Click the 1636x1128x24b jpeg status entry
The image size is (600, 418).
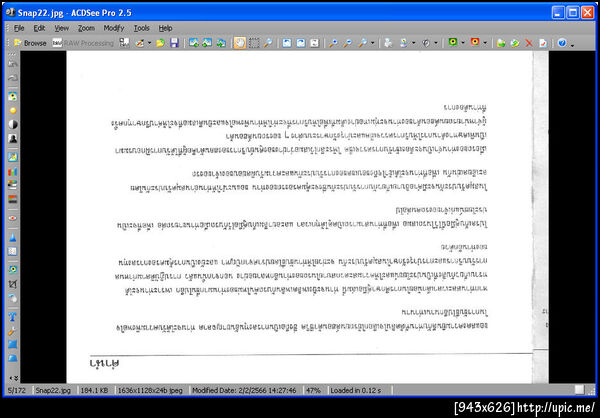pyautogui.click(x=150, y=390)
